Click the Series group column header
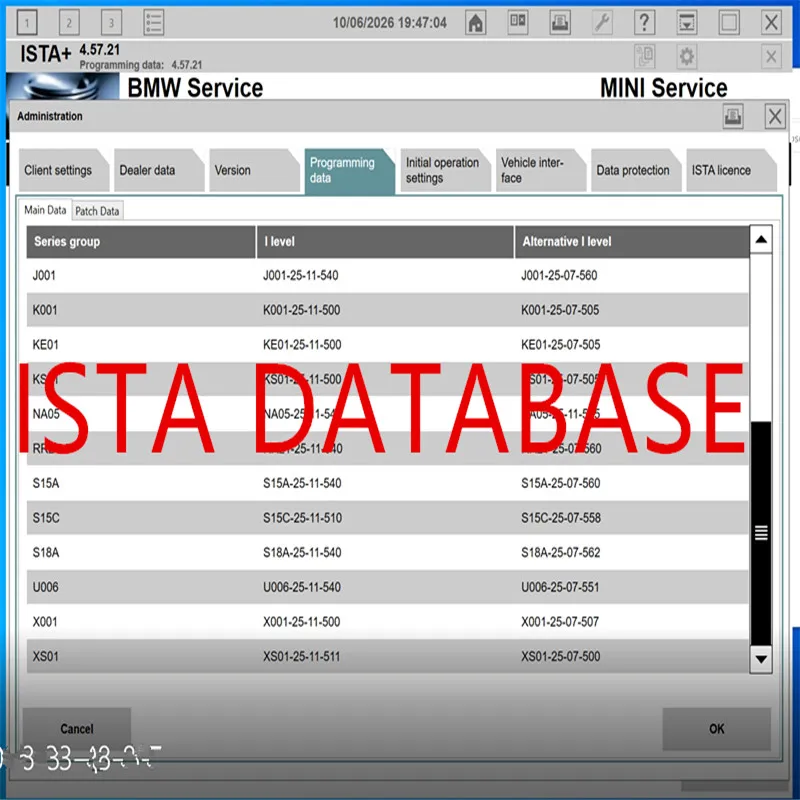This screenshot has height=800, width=800. 141,242
